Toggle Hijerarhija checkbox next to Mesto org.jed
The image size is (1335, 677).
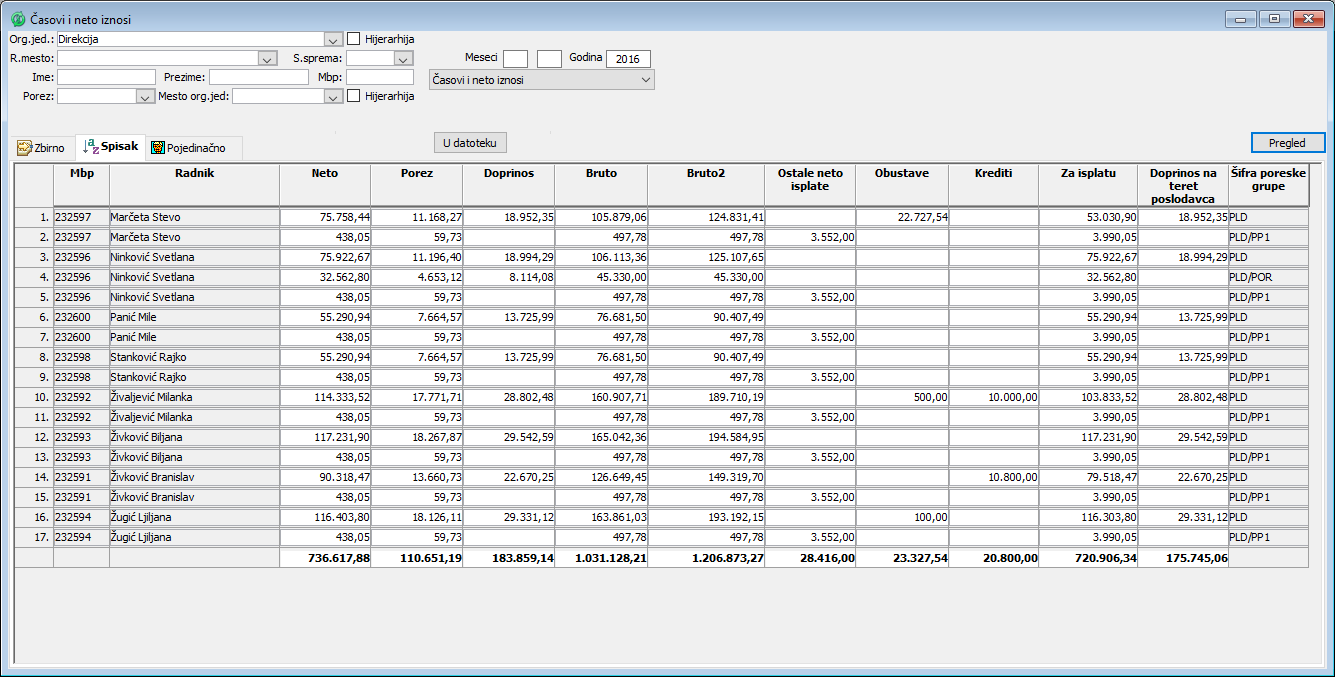(x=354, y=96)
